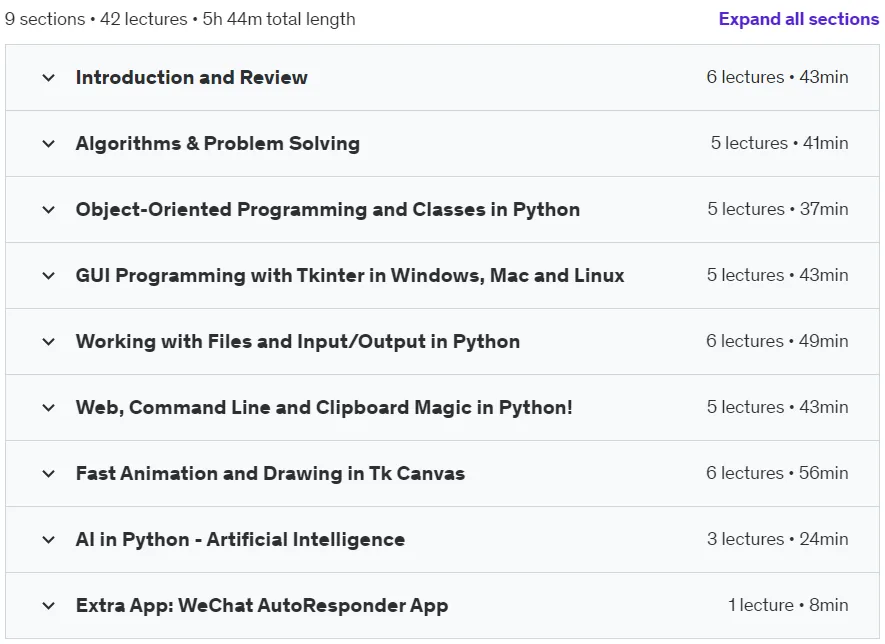This screenshot has height=644, width=885.
Task: Click the 6 lectures • 56min label
Action: 777,473
